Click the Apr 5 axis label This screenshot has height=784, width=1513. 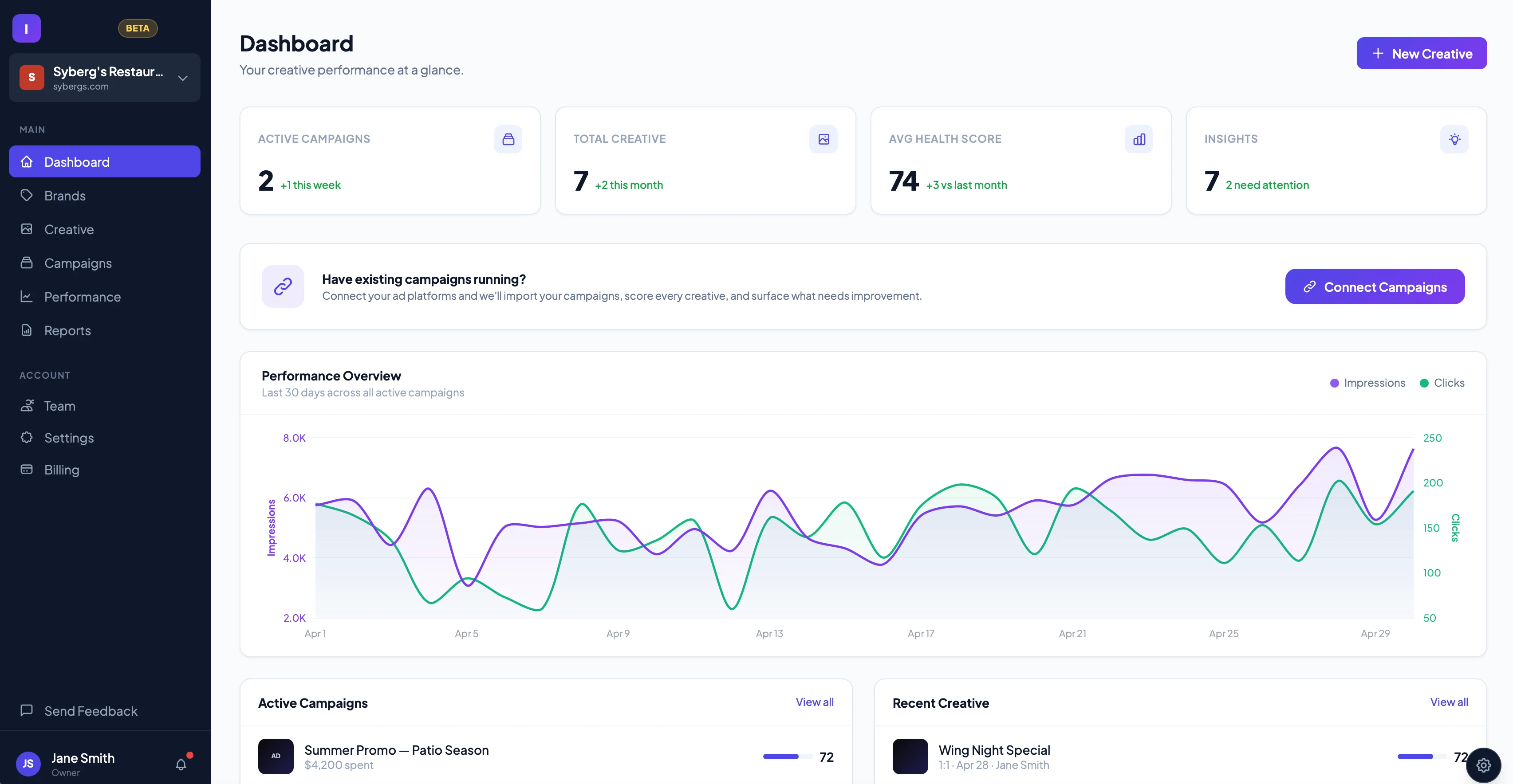(466, 634)
